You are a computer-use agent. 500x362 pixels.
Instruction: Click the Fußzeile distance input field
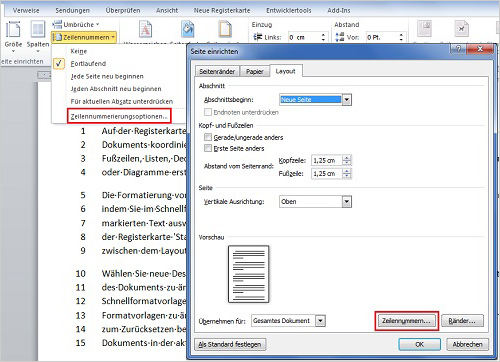click(327, 173)
